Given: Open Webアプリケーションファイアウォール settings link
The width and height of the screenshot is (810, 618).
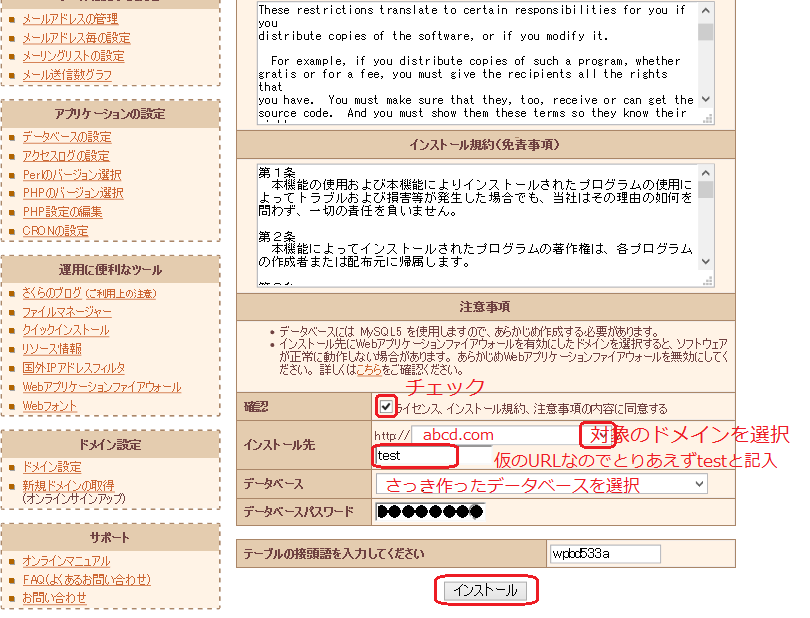Looking at the screenshot, I should click(101, 387).
